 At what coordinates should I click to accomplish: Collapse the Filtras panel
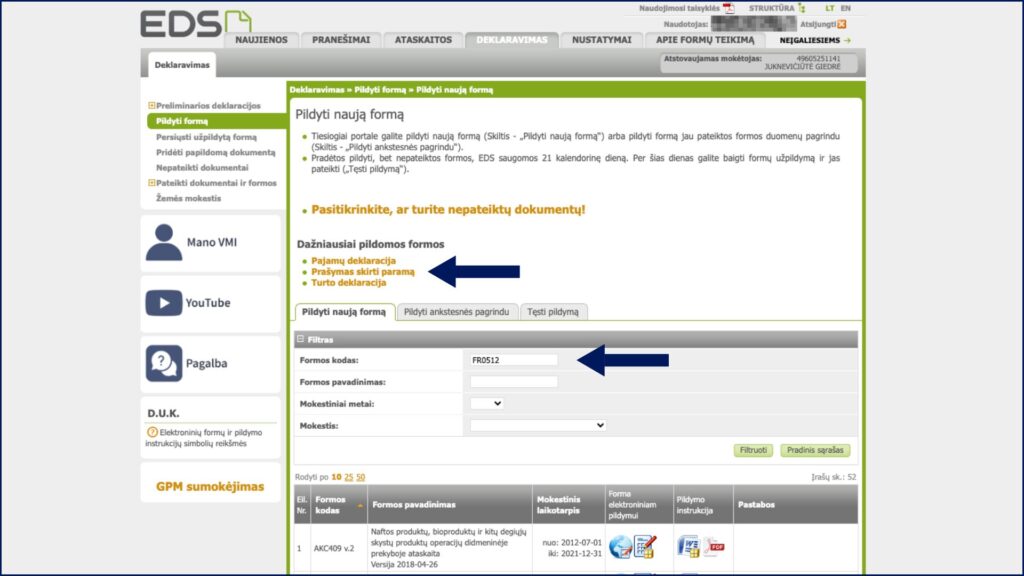(x=300, y=340)
